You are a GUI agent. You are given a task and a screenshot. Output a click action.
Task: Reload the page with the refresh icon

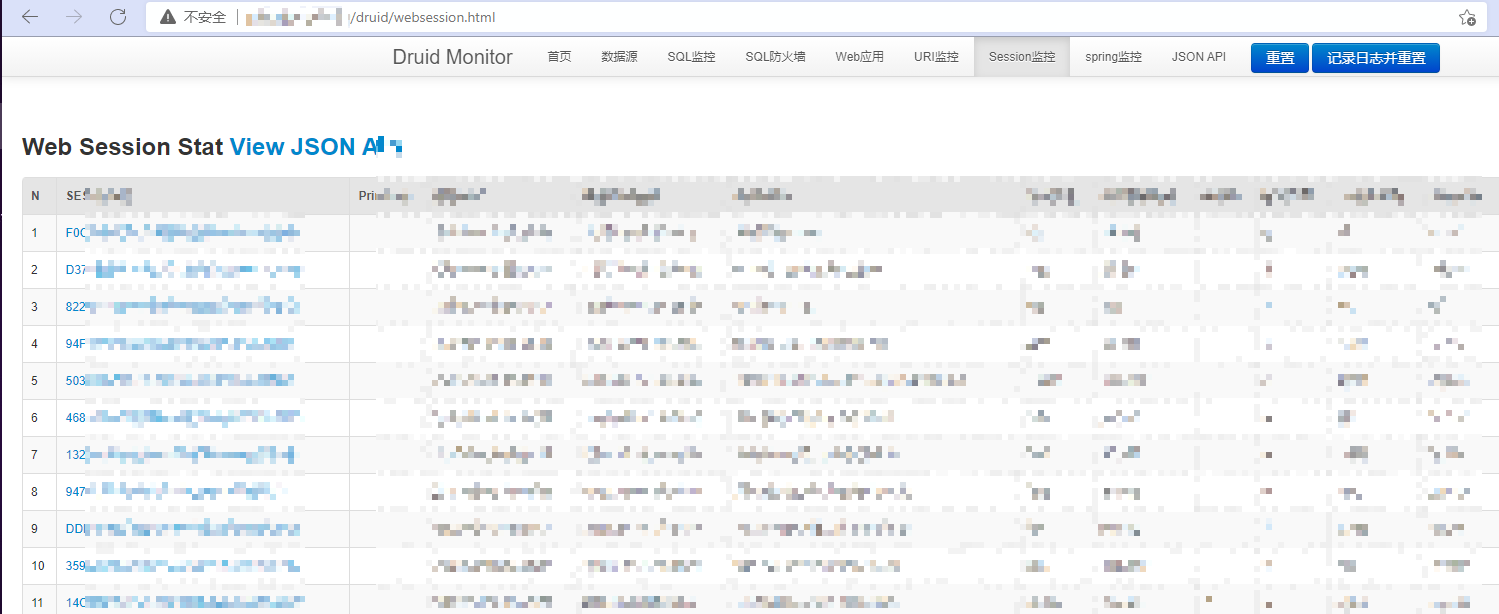118,17
